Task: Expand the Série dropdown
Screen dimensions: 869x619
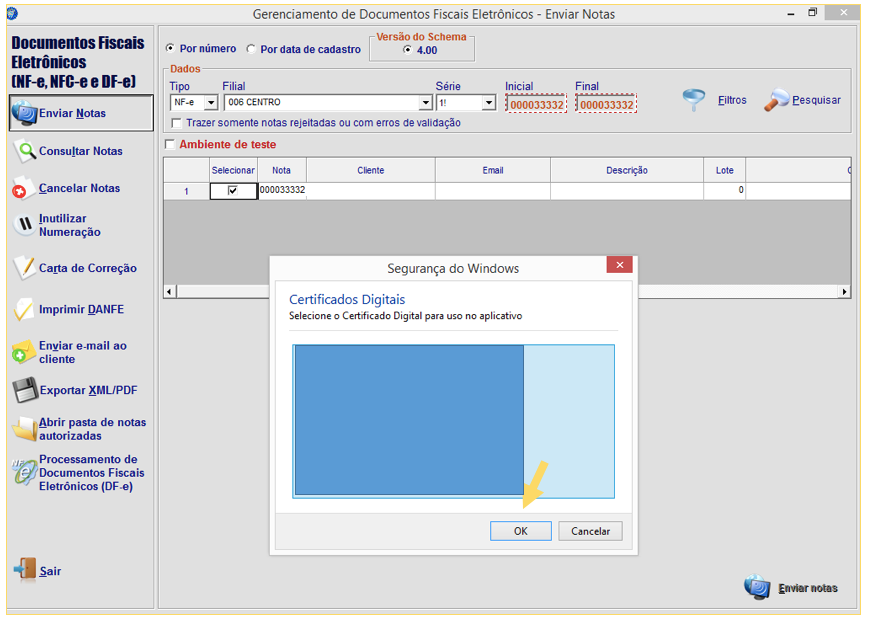Action: click(488, 103)
